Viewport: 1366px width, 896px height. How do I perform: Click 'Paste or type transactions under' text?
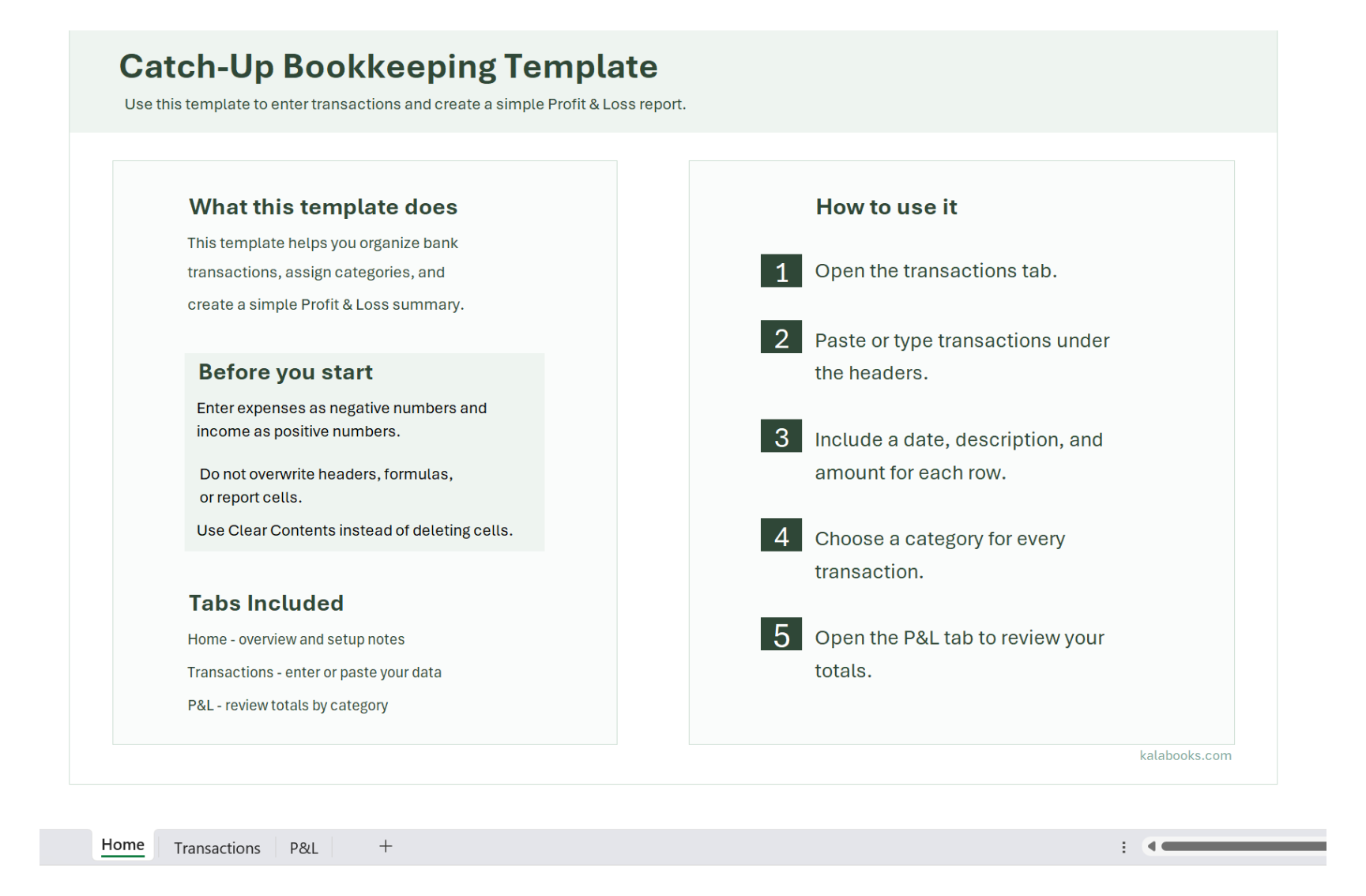pos(961,341)
